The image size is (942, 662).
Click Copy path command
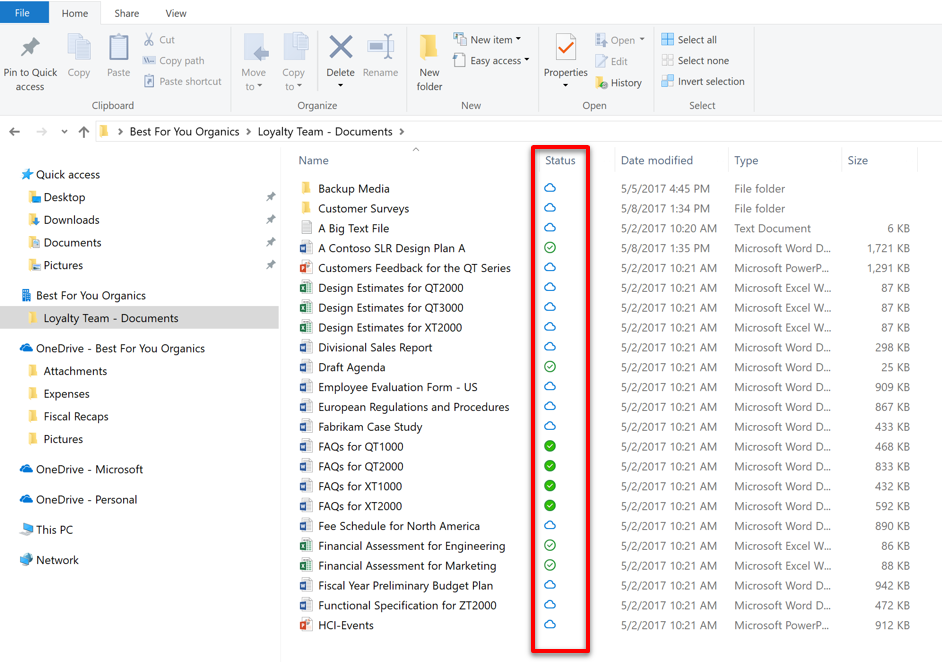[x=174, y=61]
